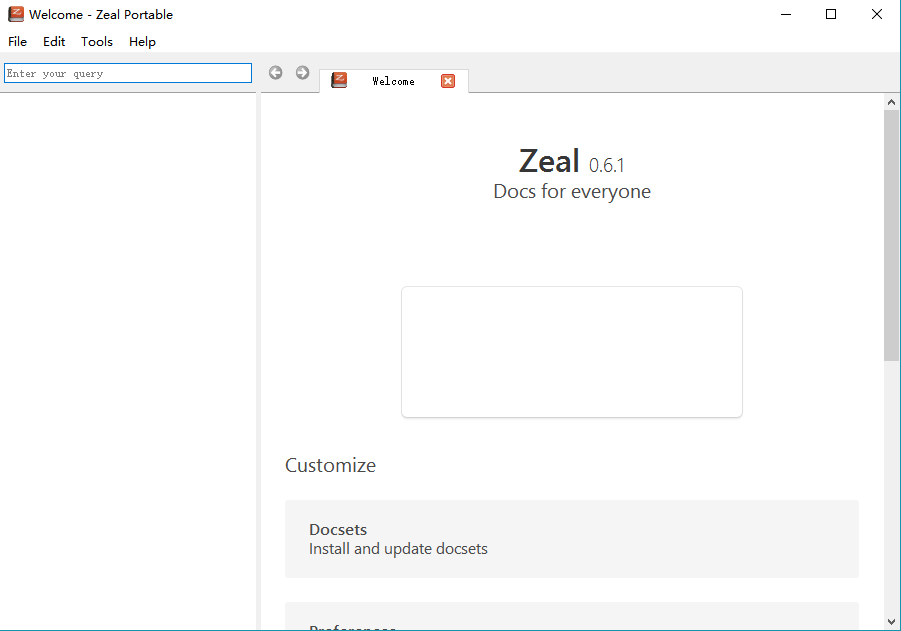
Task: Click the 'Docs for everyone' tagline
Action: [x=572, y=191]
